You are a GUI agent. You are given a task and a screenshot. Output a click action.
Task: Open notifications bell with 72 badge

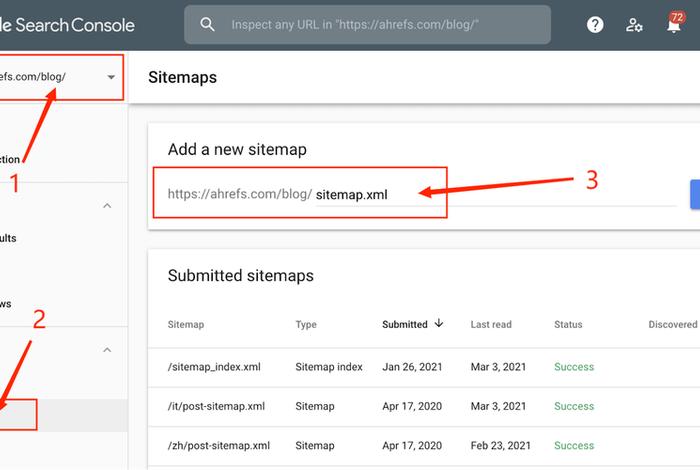pyautogui.click(x=675, y=23)
